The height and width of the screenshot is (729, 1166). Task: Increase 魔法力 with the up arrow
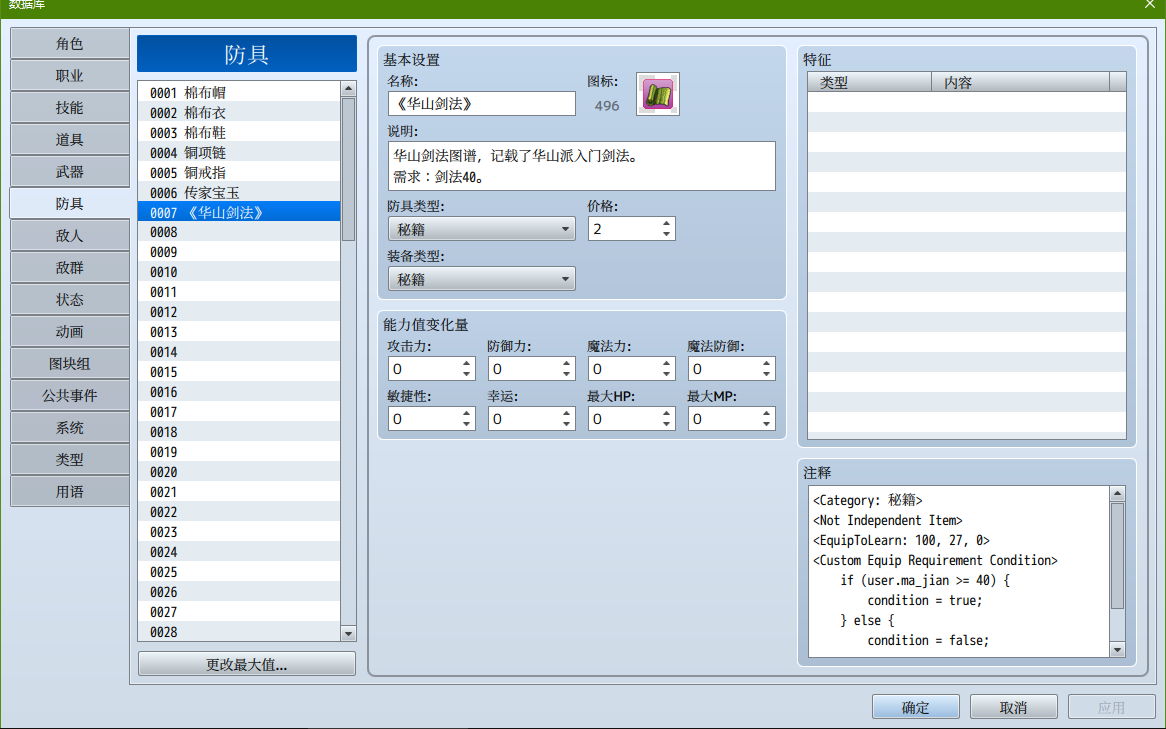pyautogui.click(x=666, y=363)
